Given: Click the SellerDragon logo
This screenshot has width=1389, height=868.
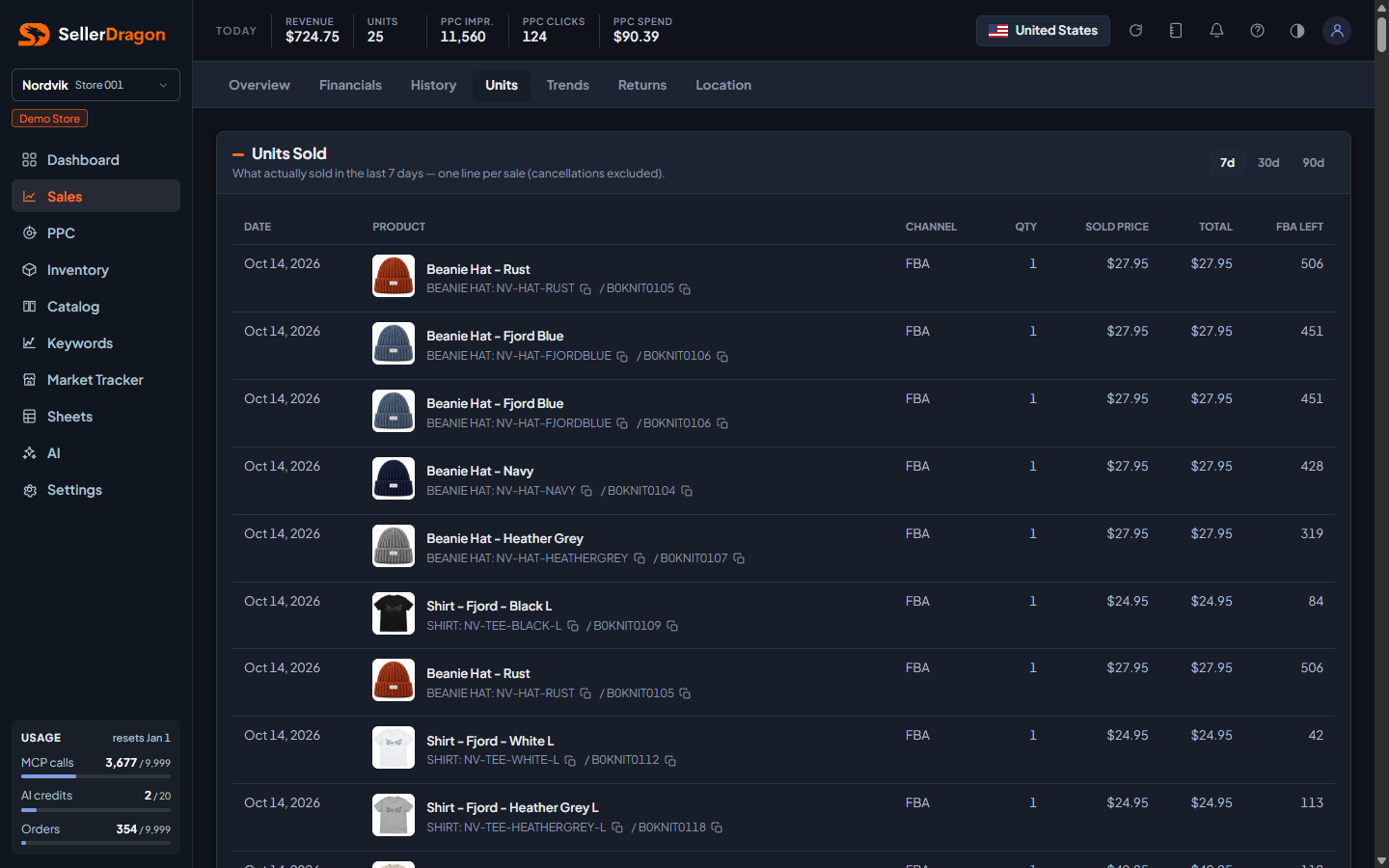Looking at the screenshot, I should point(92,35).
